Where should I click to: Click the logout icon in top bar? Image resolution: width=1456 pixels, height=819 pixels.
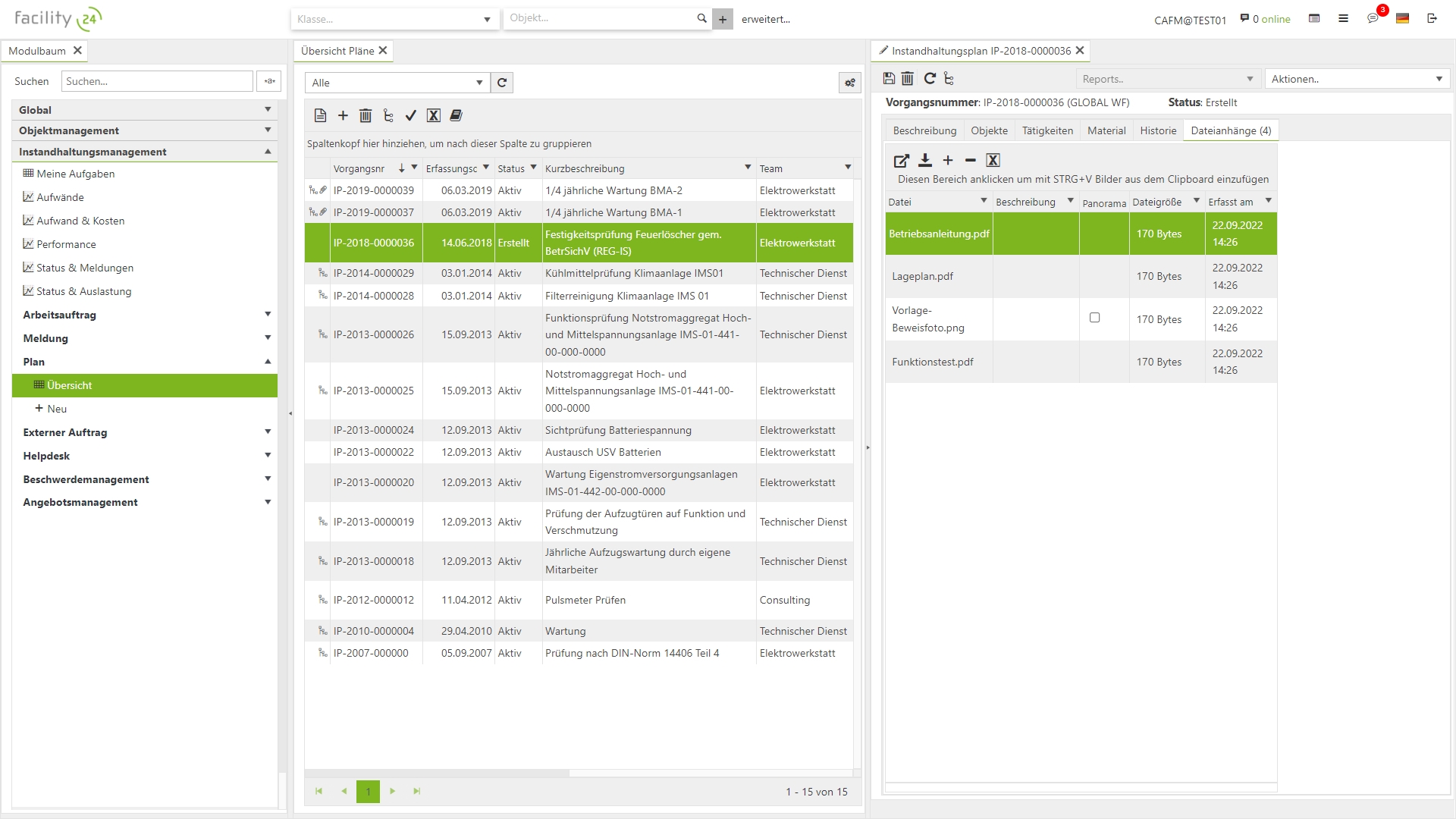click(1432, 18)
